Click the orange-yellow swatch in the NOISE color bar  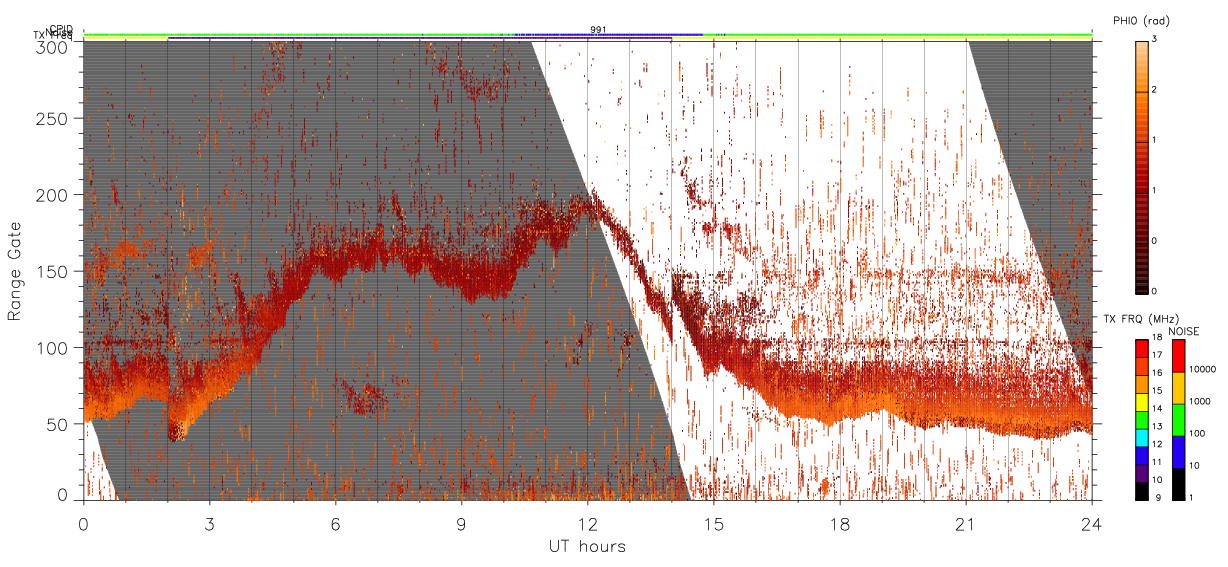[x=1178, y=388]
